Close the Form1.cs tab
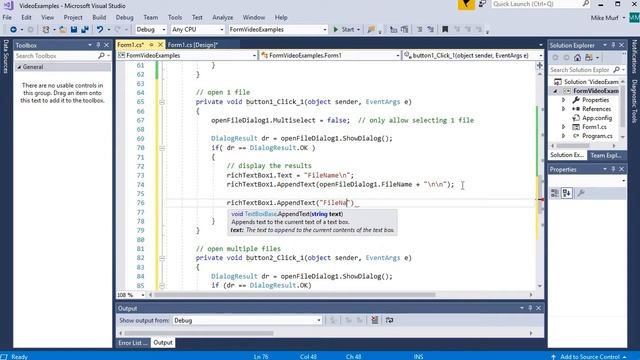640x360 pixels. pyautogui.click(x=160, y=45)
